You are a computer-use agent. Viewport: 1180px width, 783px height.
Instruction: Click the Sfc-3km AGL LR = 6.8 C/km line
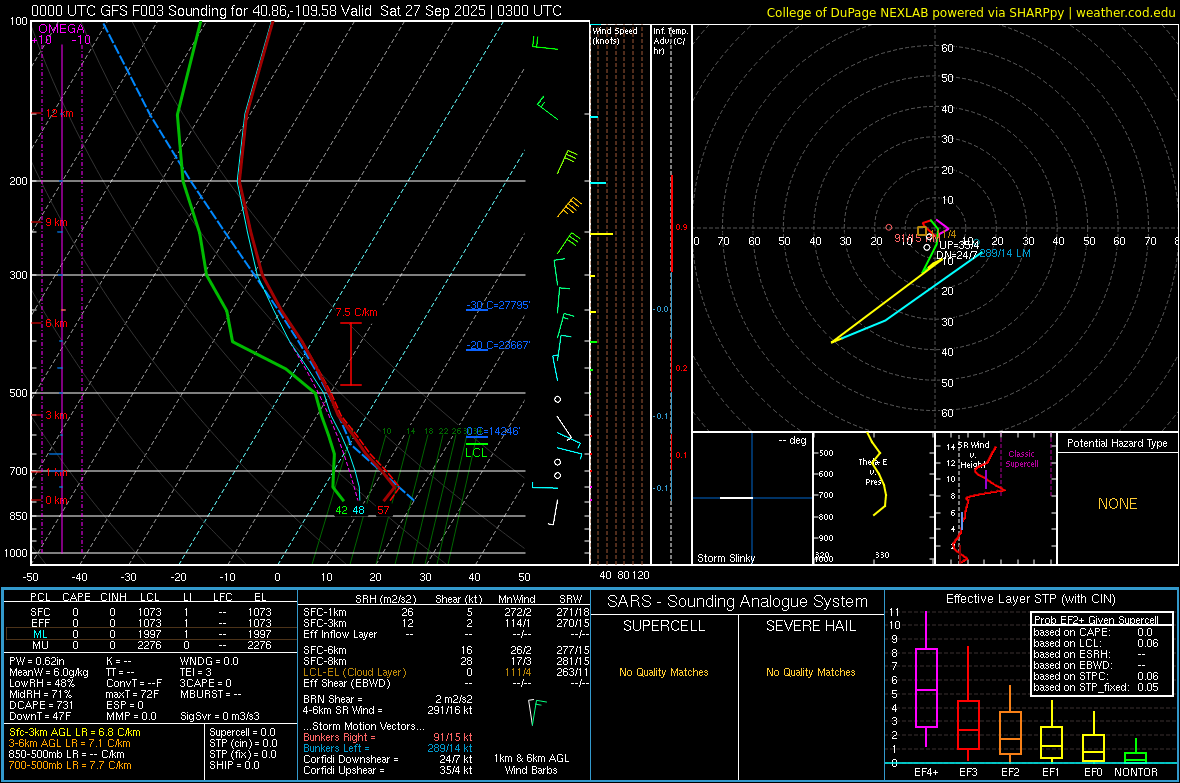click(x=75, y=732)
